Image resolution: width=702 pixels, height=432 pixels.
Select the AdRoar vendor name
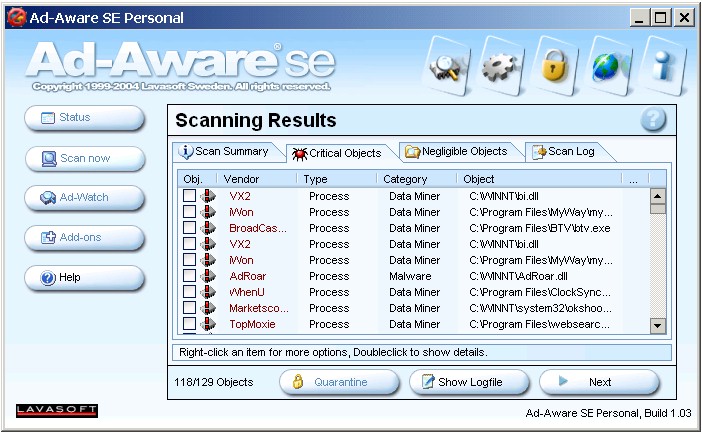coord(248,276)
